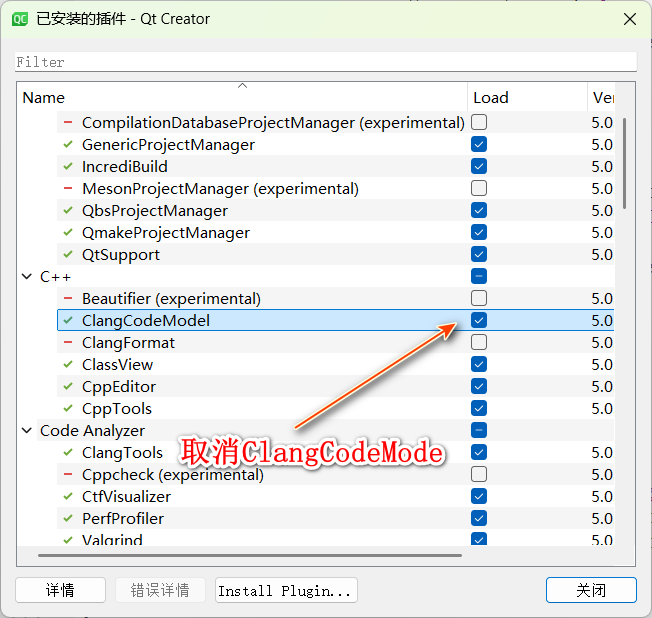
Task: Toggle the Cppcheck load checkbox
Action: point(479,474)
